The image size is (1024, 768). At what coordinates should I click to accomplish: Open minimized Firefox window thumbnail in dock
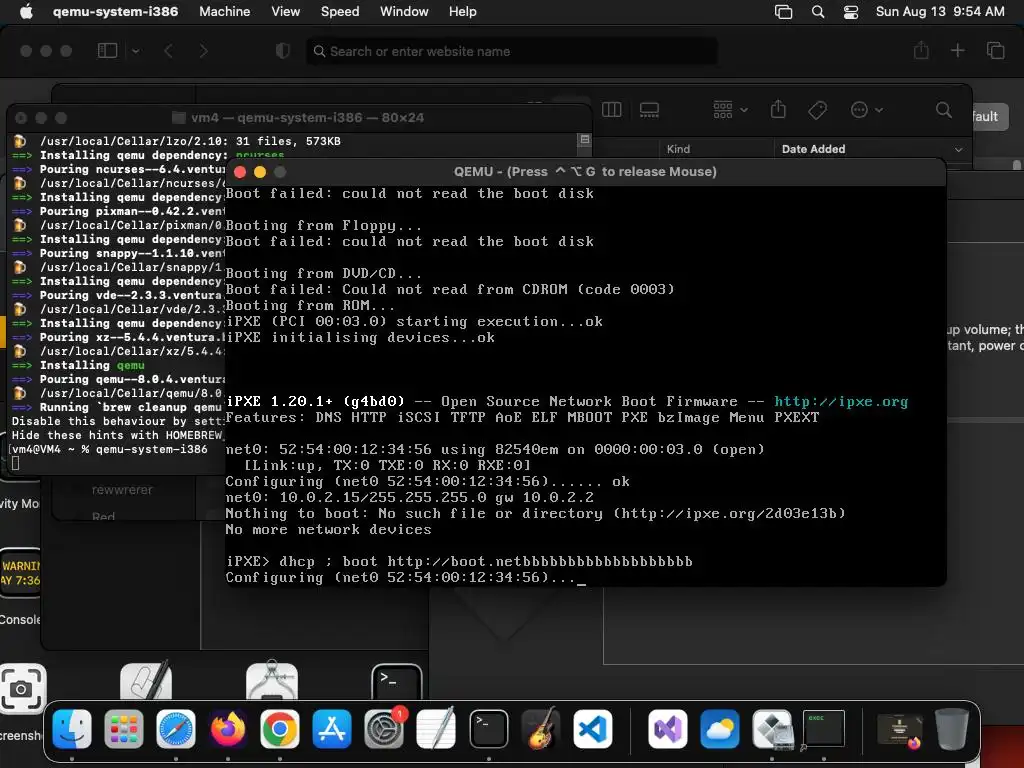point(899,730)
